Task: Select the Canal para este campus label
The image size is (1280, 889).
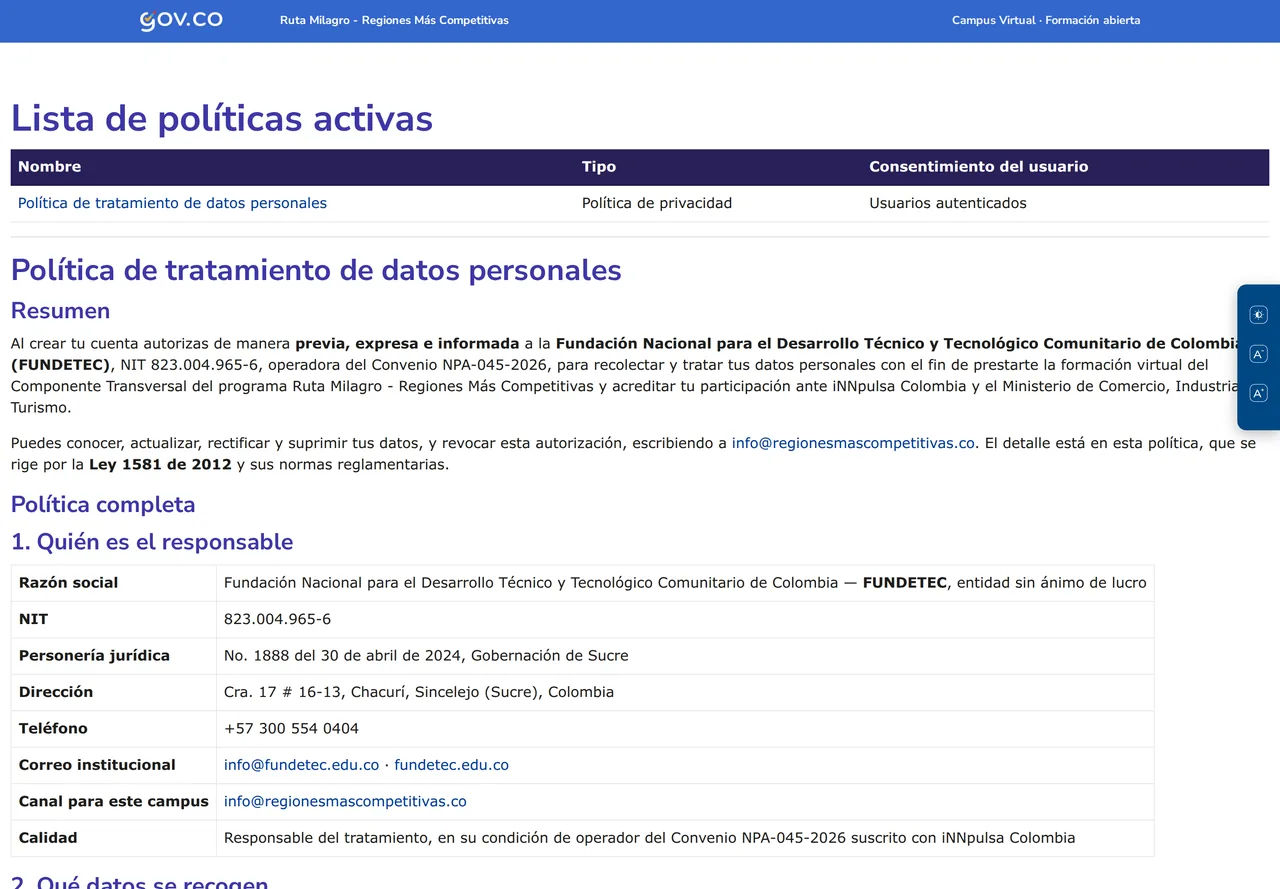Action: (x=114, y=801)
